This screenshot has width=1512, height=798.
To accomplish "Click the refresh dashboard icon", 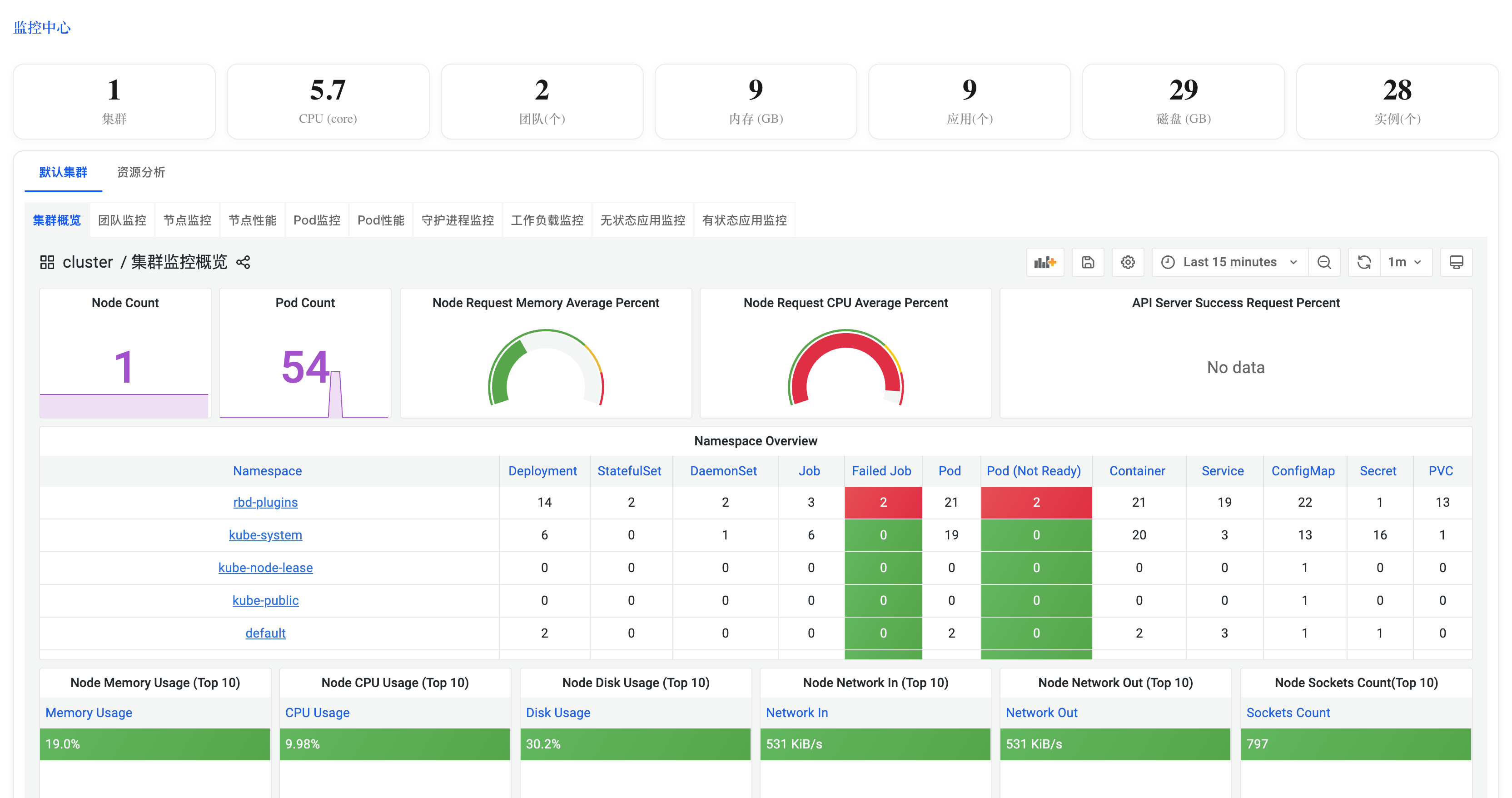I will pos(1364,262).
